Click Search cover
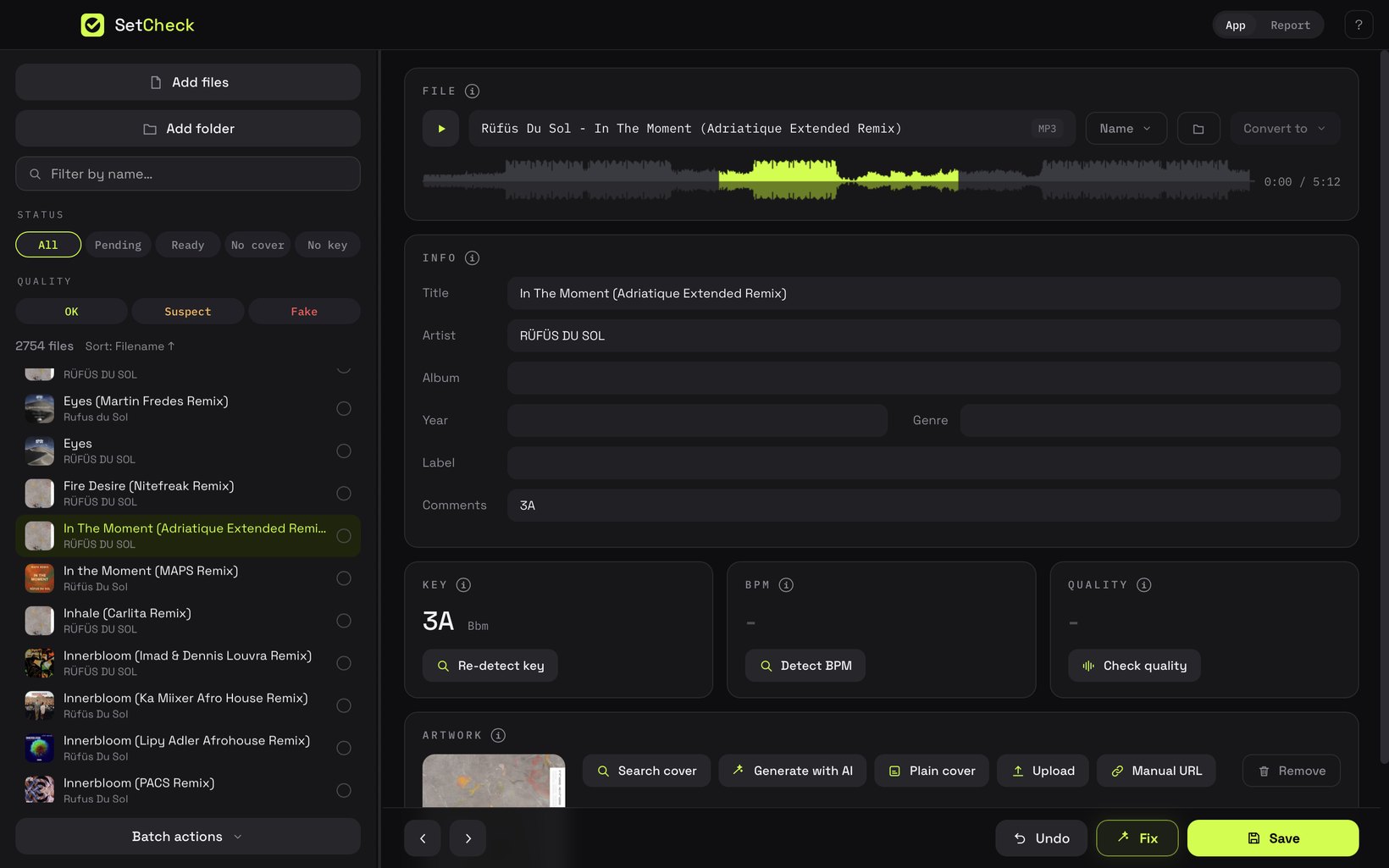Screen dimensions: 1389x868 [x=646, y=771]
